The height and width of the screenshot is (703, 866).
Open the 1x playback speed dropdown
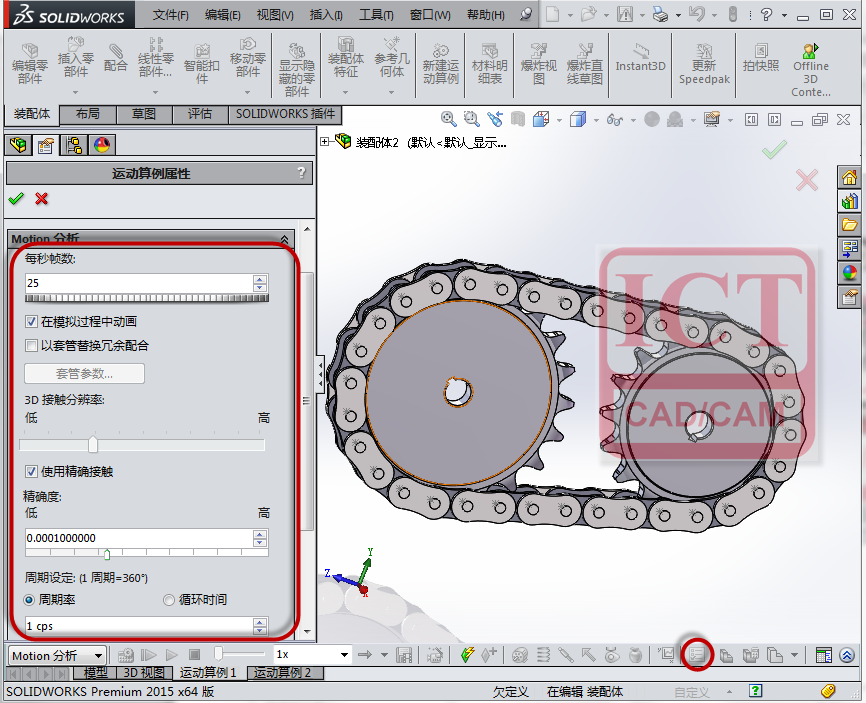pos(313,654)
